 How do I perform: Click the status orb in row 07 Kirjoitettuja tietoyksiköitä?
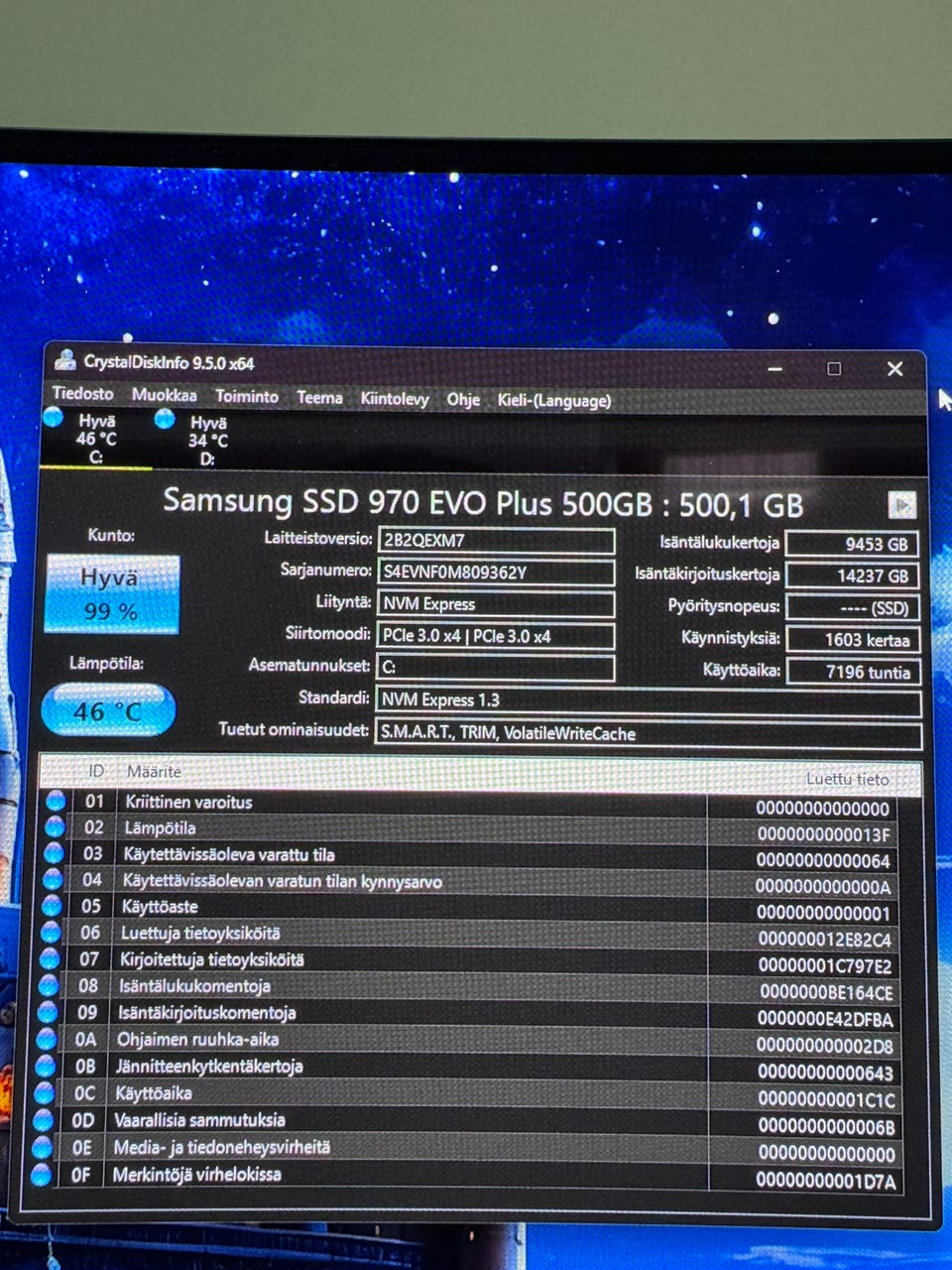pos(50,958)
